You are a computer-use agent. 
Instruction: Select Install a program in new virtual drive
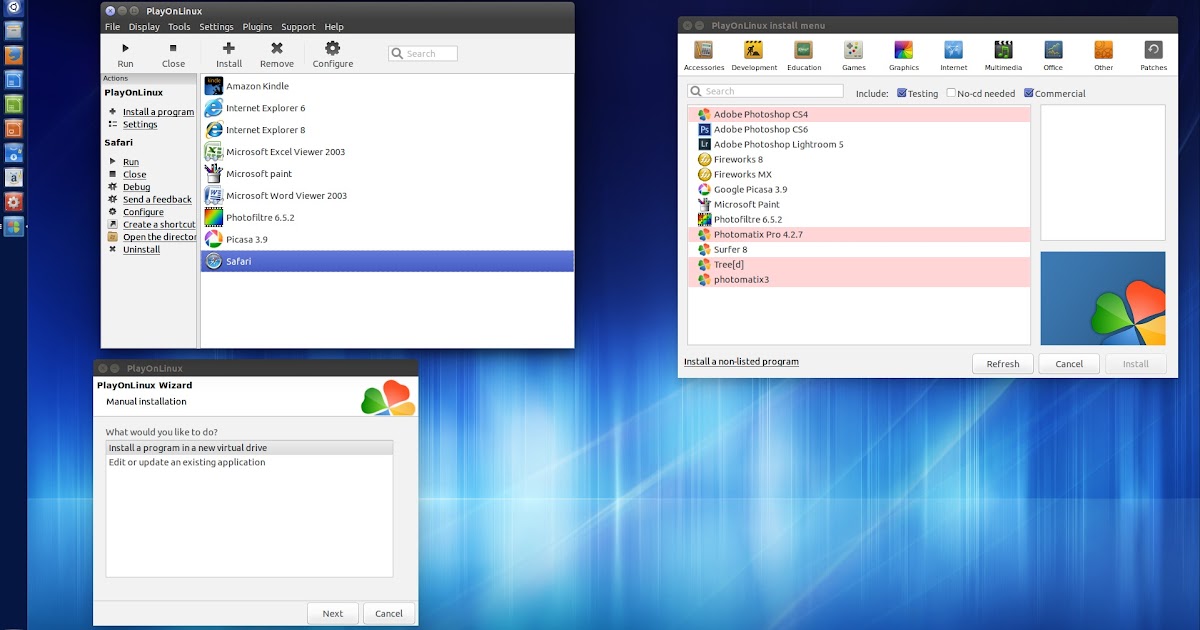pos(249,448)
